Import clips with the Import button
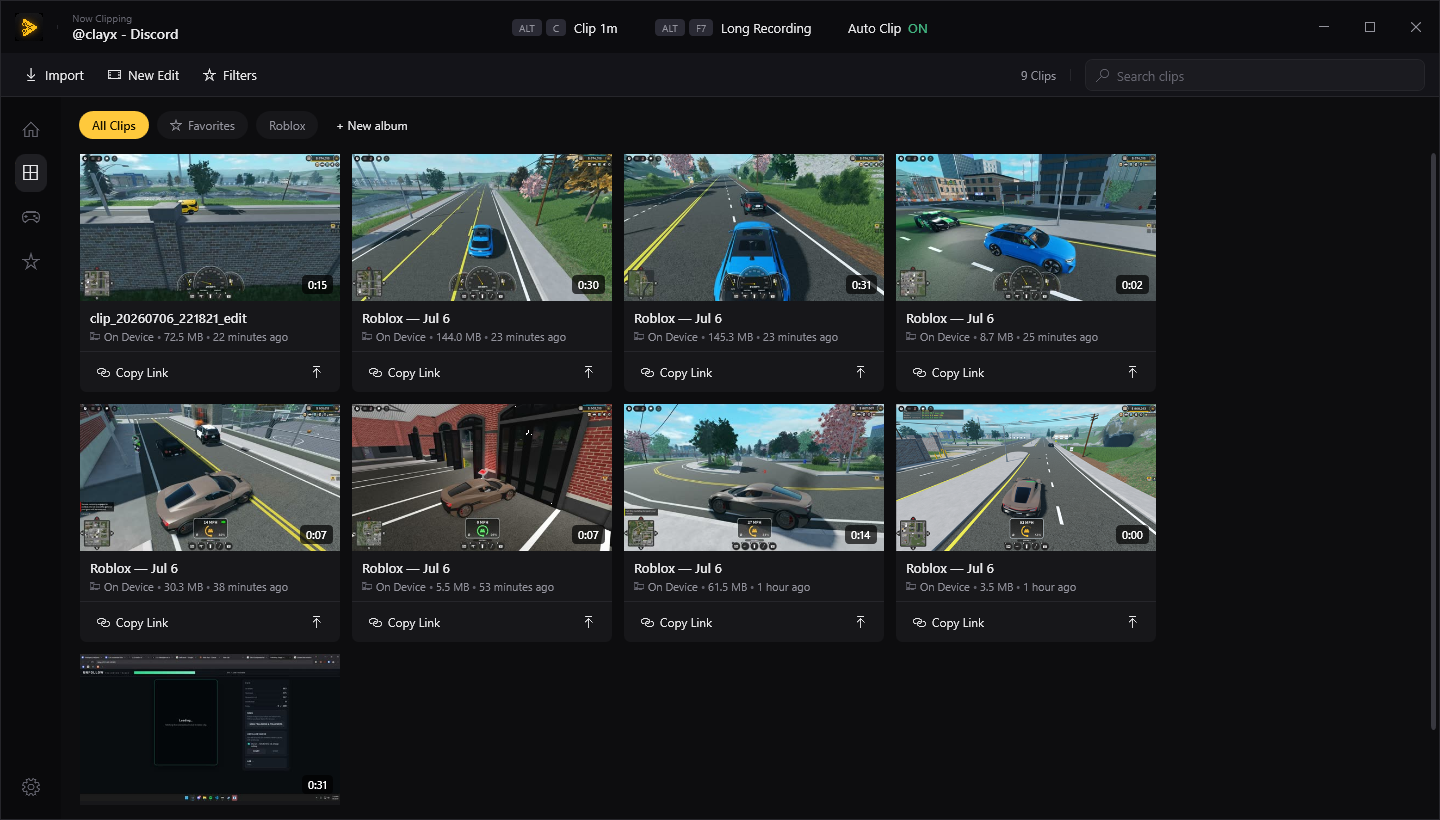The image size is (1440, 820). pyautogui.click(x=55, y=75)
